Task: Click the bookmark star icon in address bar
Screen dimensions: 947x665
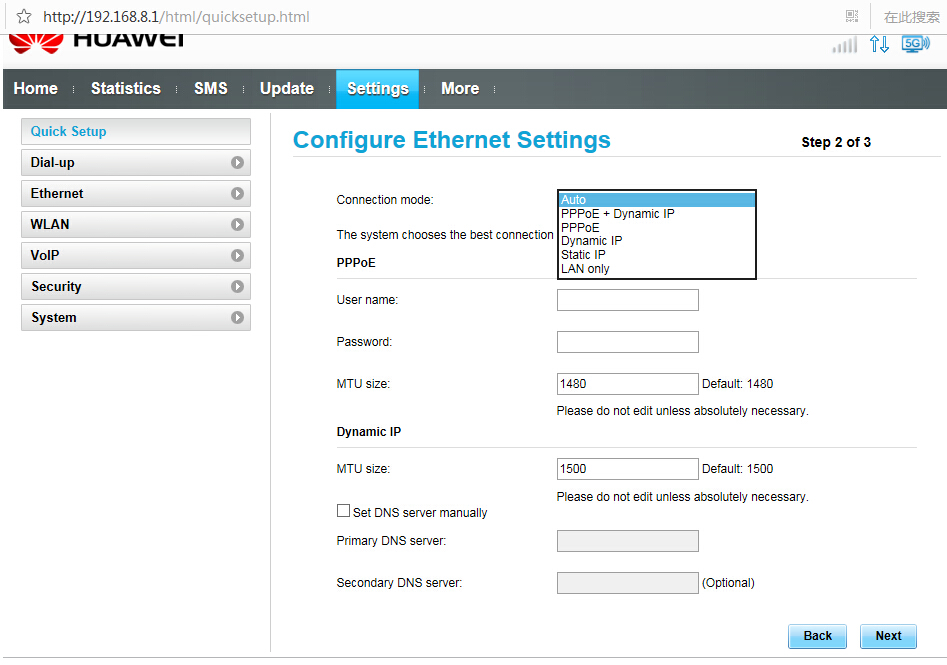Action: pos(24,17)
